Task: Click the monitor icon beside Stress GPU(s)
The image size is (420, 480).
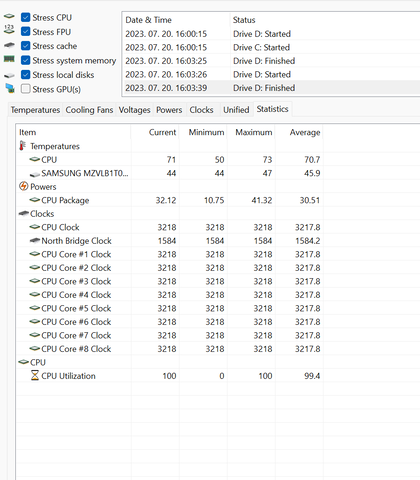Action: click(x=10, y=88)
